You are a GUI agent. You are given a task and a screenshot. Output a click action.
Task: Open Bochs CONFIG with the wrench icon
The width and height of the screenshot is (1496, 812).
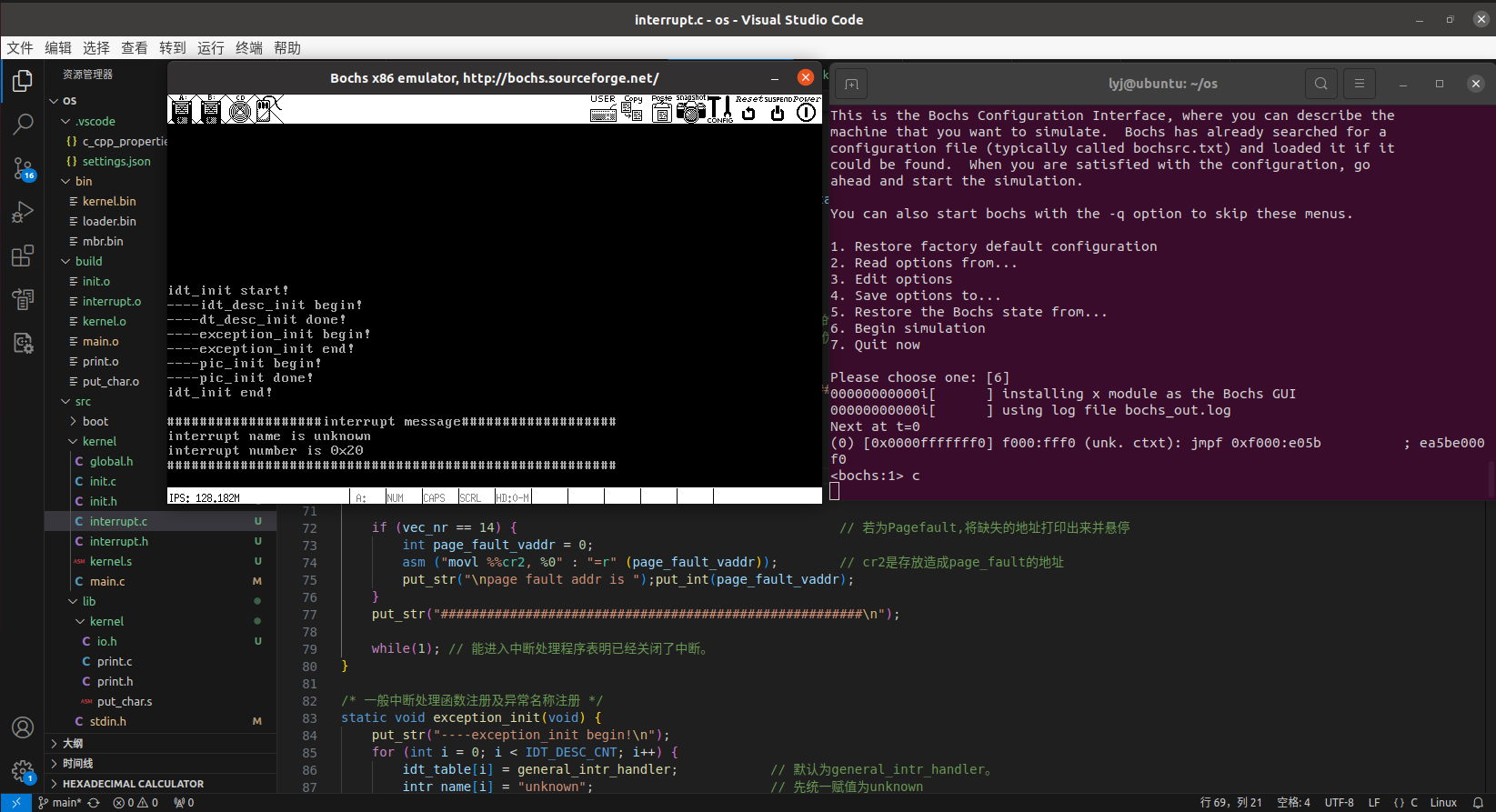(719, 109)
